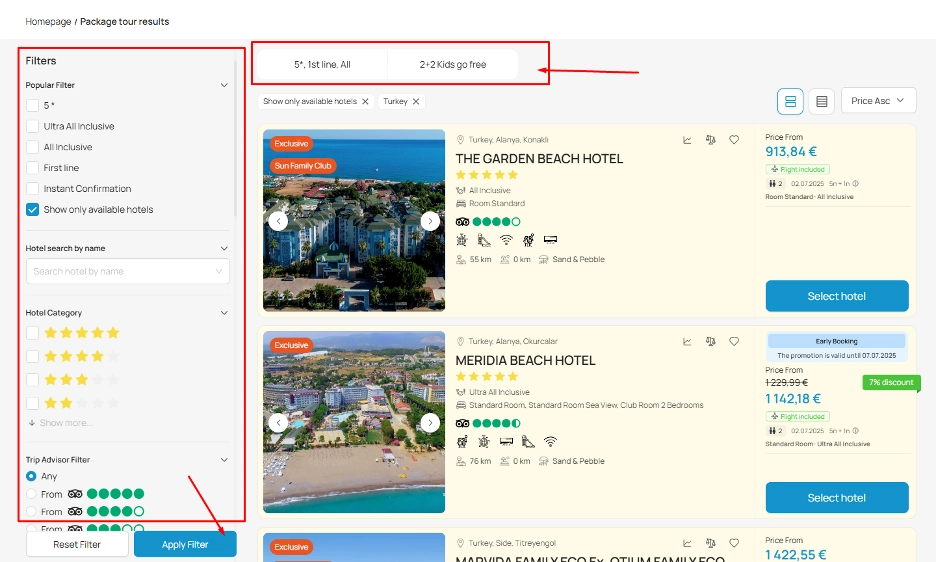Go to Homepage breadcrumb
The width and height of the screenshot is (936, 562).
48,22
